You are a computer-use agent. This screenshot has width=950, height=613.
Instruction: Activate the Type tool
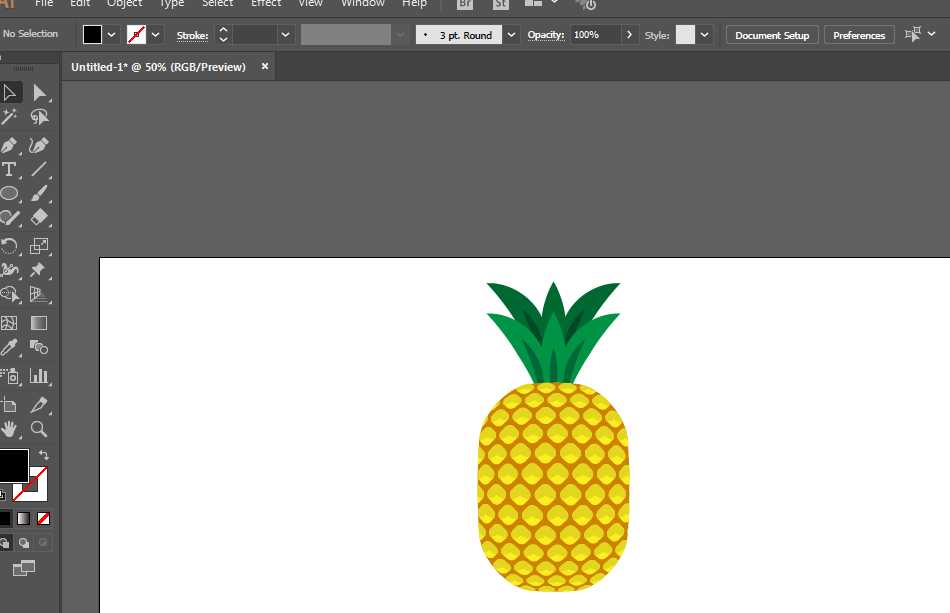8,170
